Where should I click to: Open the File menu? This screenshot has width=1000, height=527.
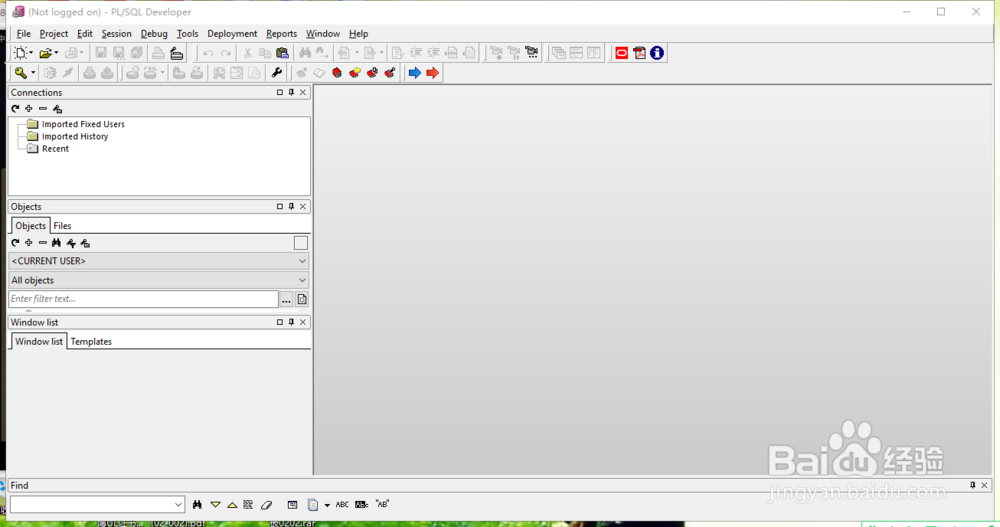click(24, 34)
